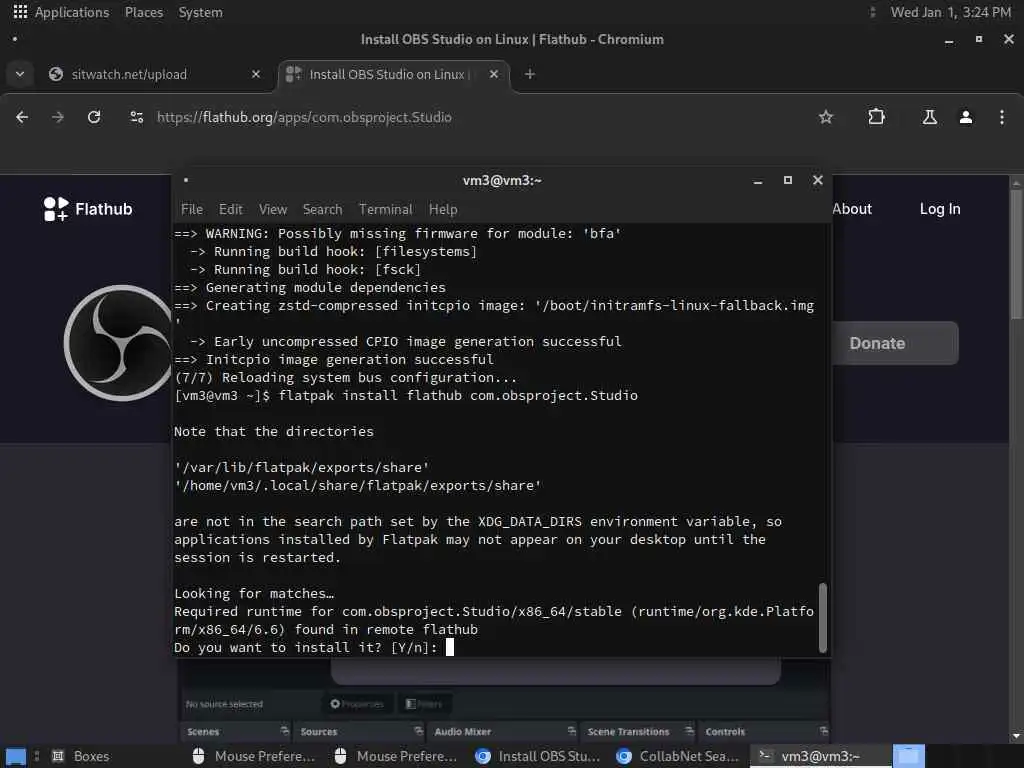Open the terminal View menu
The width and height of the screenshot is (1024, 768).
click(273, 210)
